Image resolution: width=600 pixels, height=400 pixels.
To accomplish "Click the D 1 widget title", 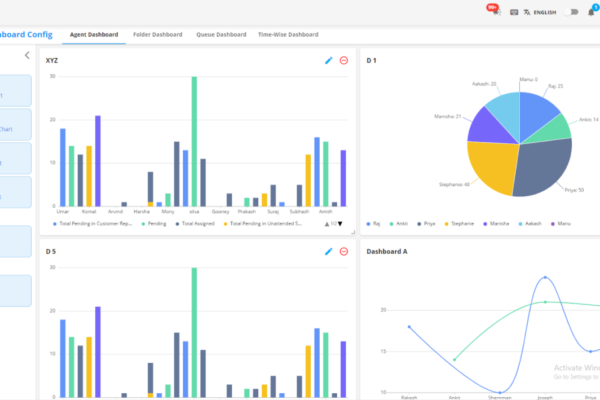I will pos(372,60).
